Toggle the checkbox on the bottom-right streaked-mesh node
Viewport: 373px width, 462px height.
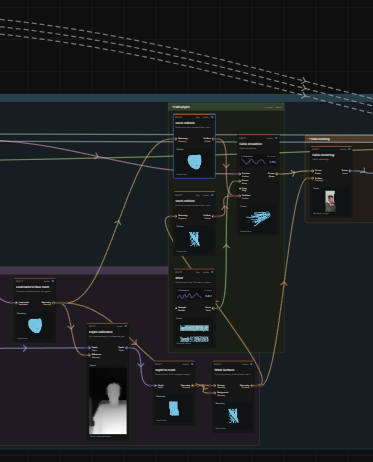click(x=251, y=364)
